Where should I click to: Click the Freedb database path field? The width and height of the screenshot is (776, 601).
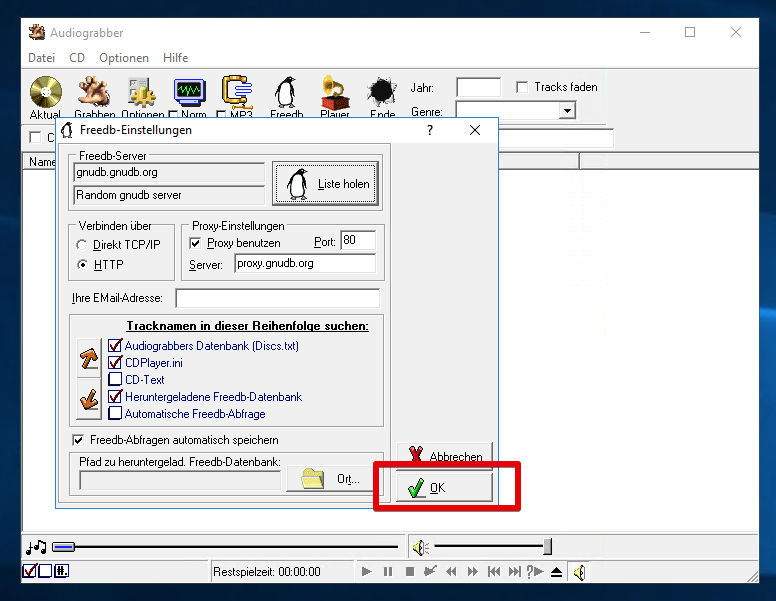(180, 480)
